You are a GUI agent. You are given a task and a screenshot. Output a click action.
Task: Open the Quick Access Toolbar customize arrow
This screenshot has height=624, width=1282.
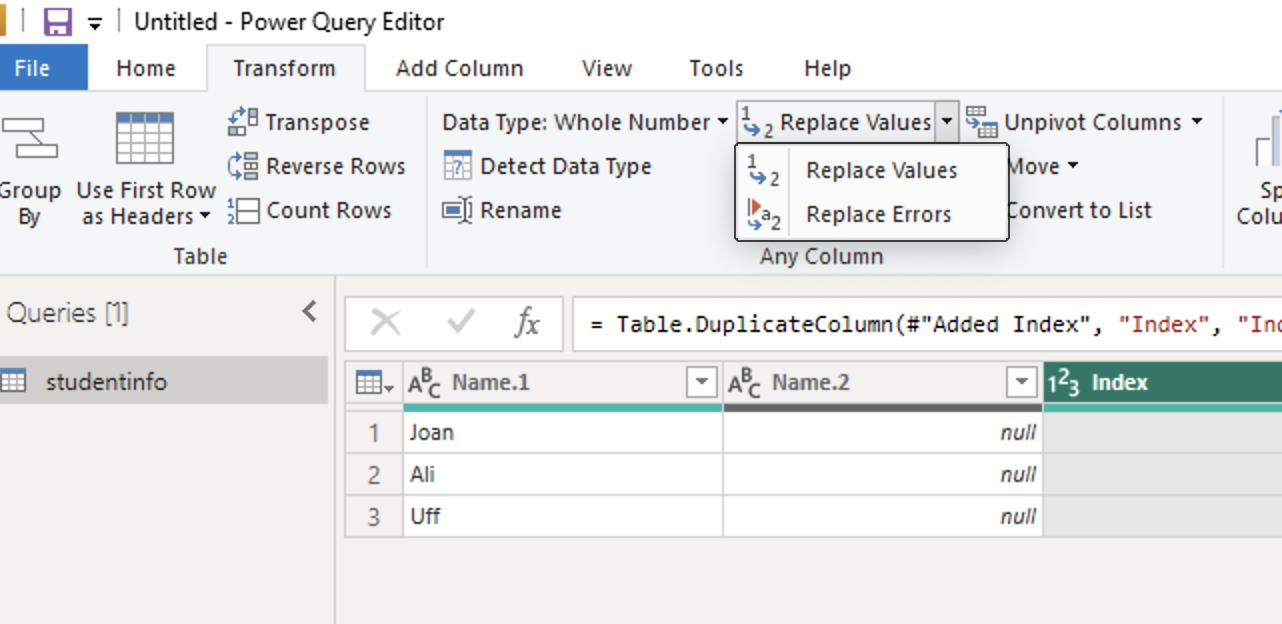click(96, 22)
